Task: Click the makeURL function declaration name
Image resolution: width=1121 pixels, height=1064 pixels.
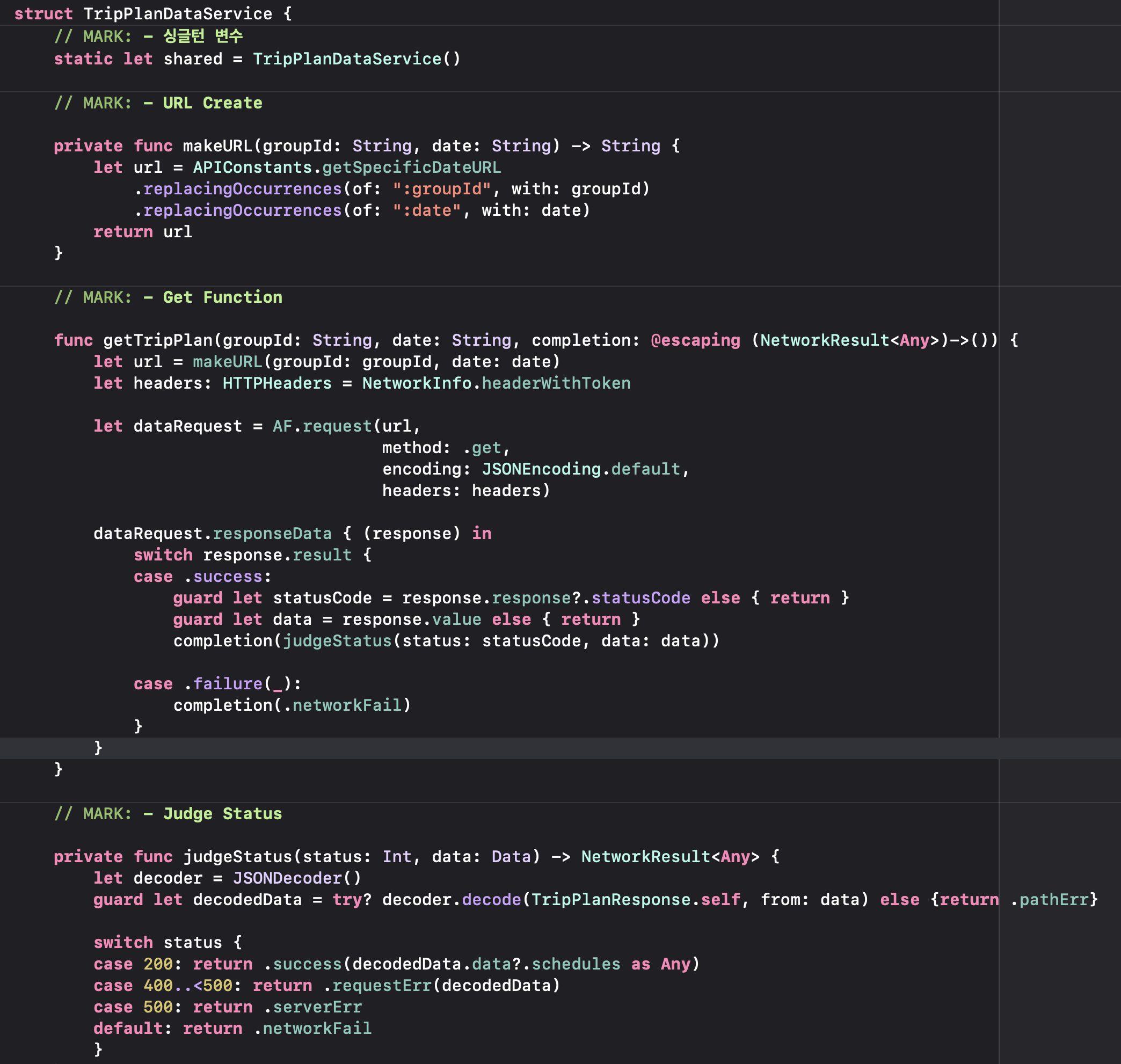Action: (x=217, y=147)
